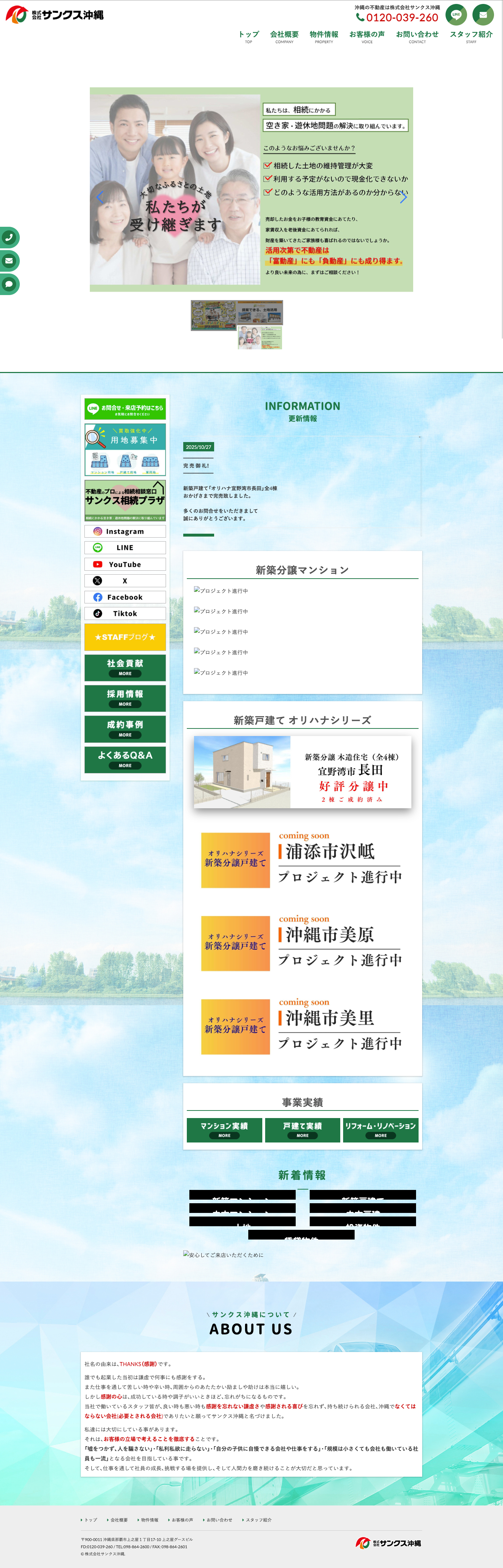Click the Tiktok sidebar button
503x1568 pixels.
tap(125, 613)
